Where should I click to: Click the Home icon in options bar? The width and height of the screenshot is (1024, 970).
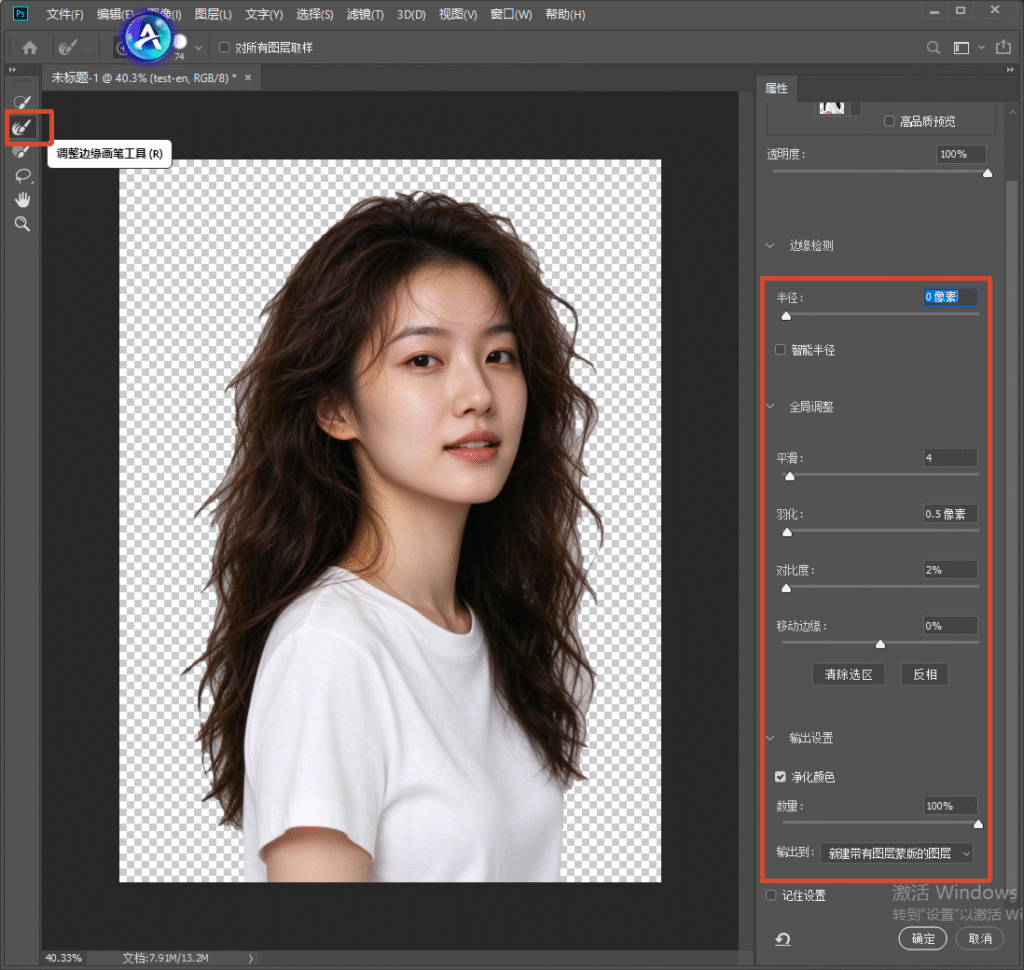tap(30, 48)
